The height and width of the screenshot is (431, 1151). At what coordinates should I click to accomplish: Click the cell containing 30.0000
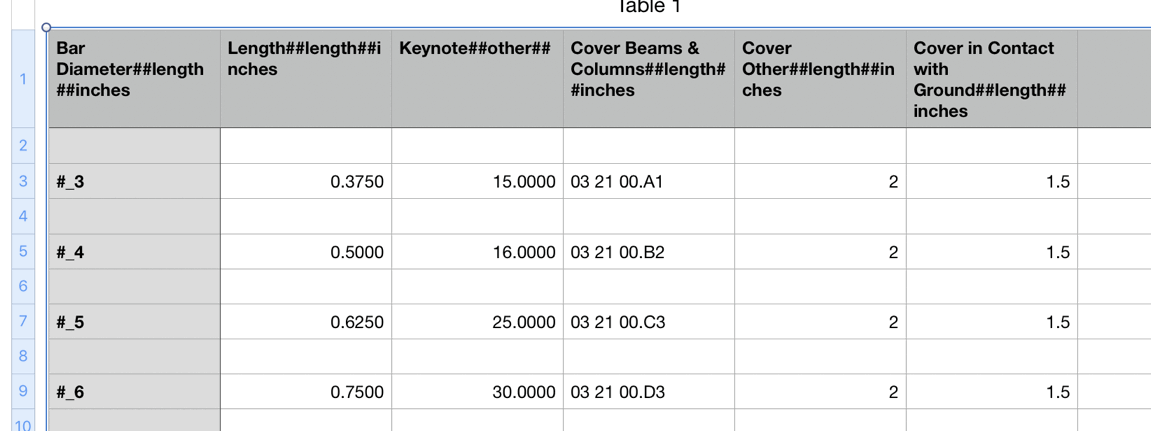click(x=477, y=391)
